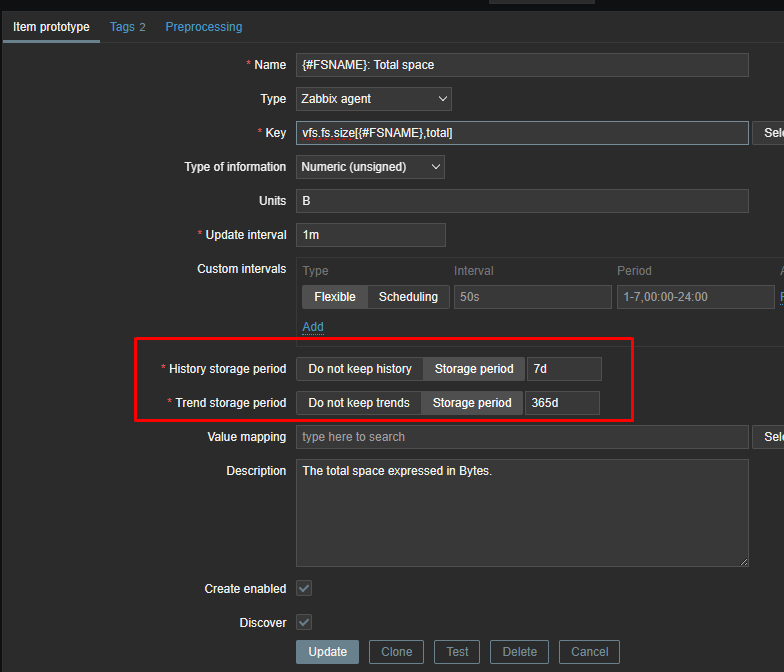Choose Do not keep trends option

point(358,403)
